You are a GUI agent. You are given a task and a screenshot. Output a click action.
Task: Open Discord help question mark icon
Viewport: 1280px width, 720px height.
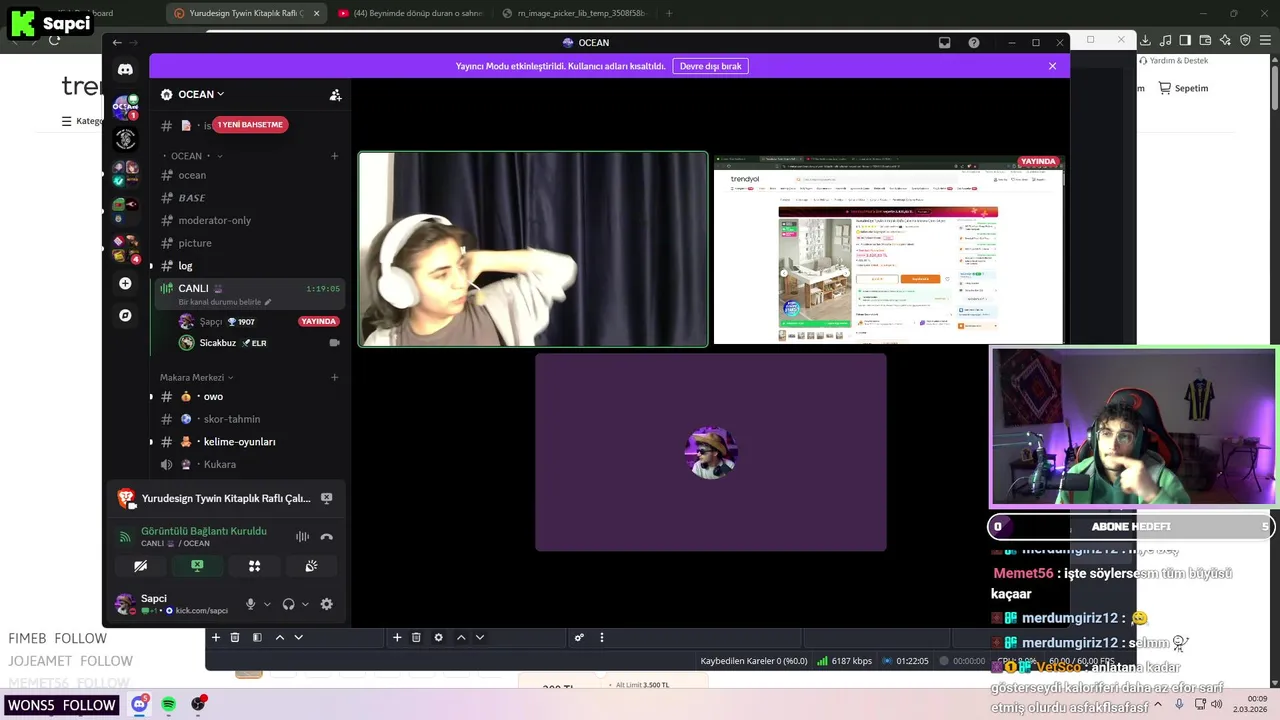[974, 43]
